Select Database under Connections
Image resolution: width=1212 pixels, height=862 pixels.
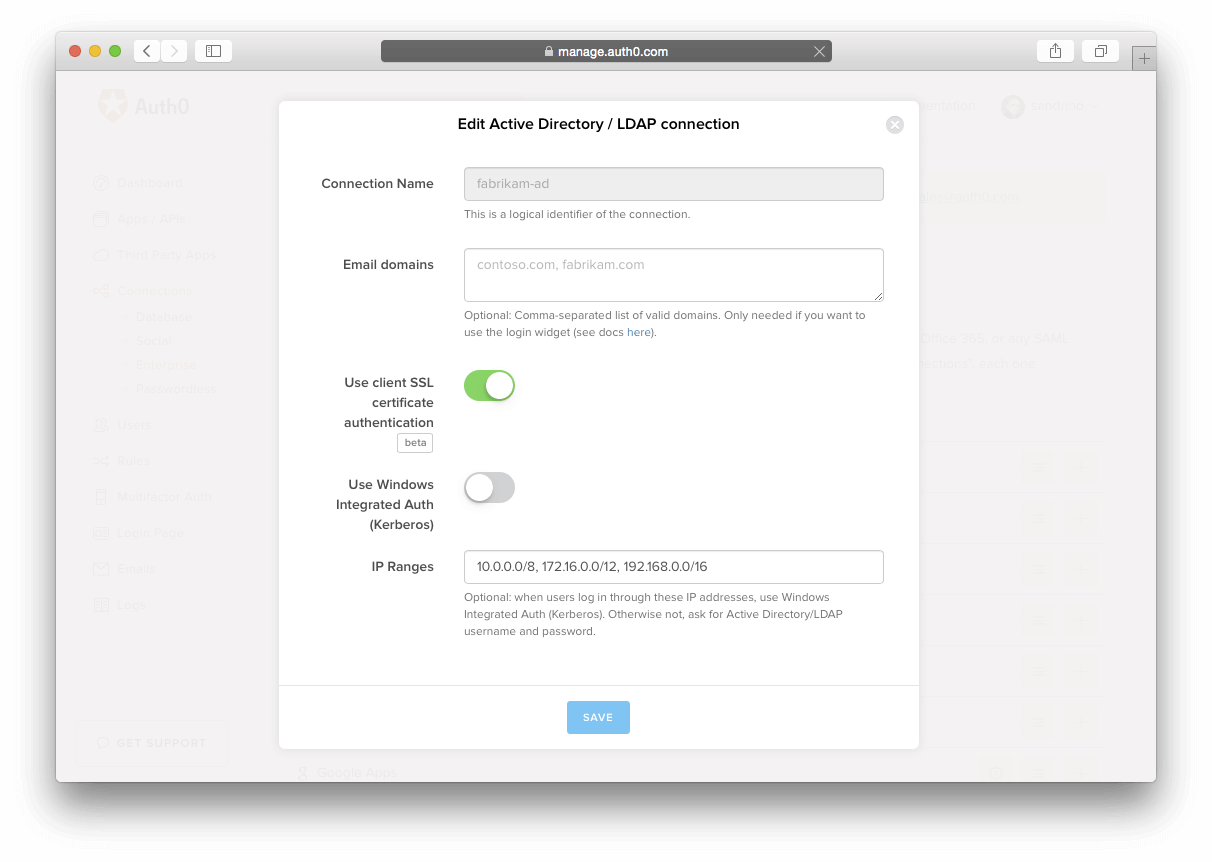tap(164, 317)
